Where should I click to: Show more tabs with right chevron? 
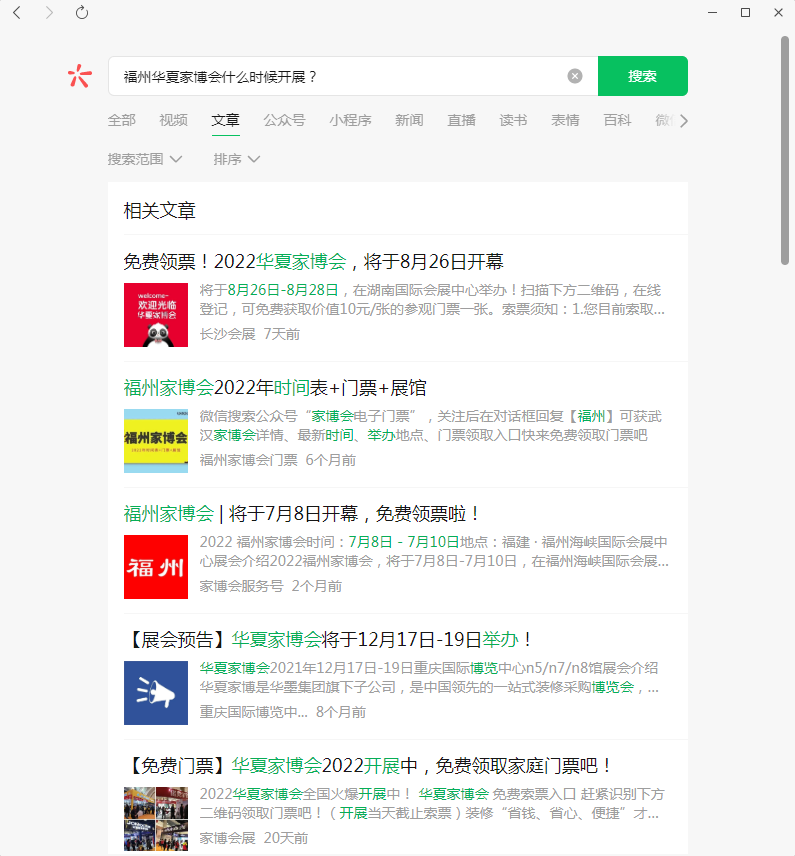click(683, 121)
